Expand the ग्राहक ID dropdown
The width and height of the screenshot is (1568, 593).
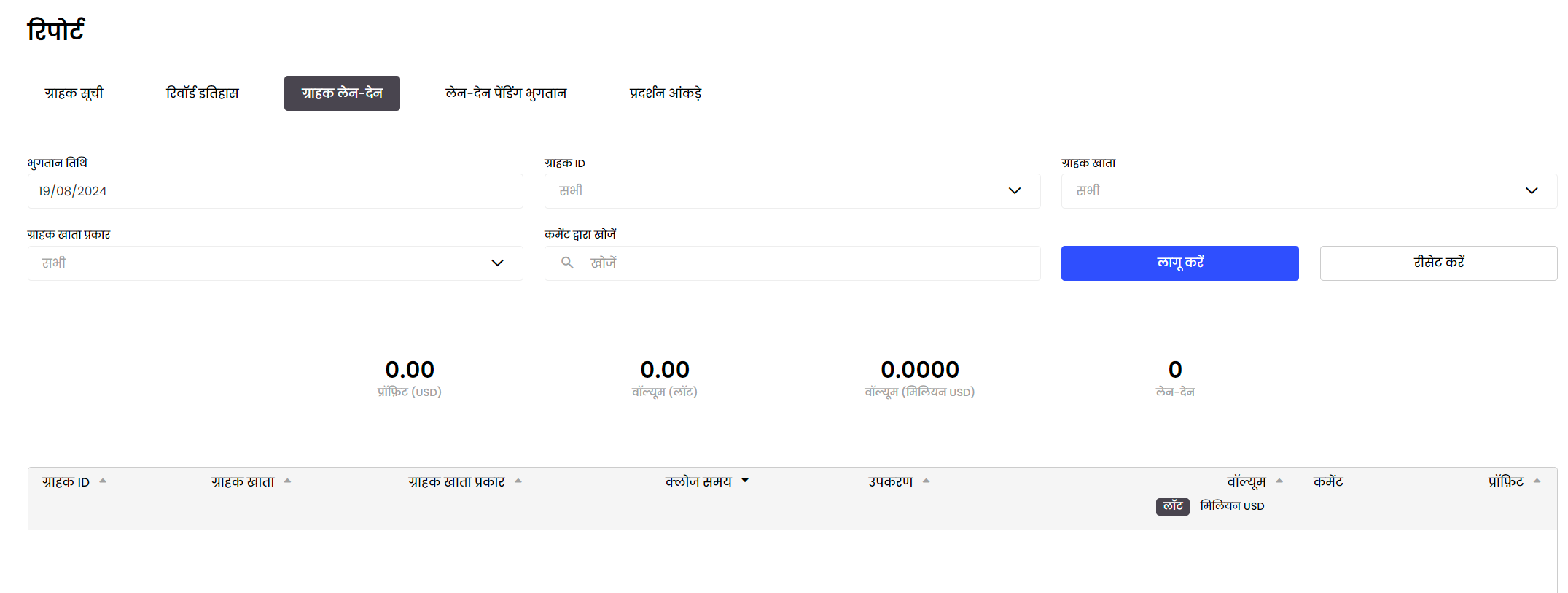point(792,191)
